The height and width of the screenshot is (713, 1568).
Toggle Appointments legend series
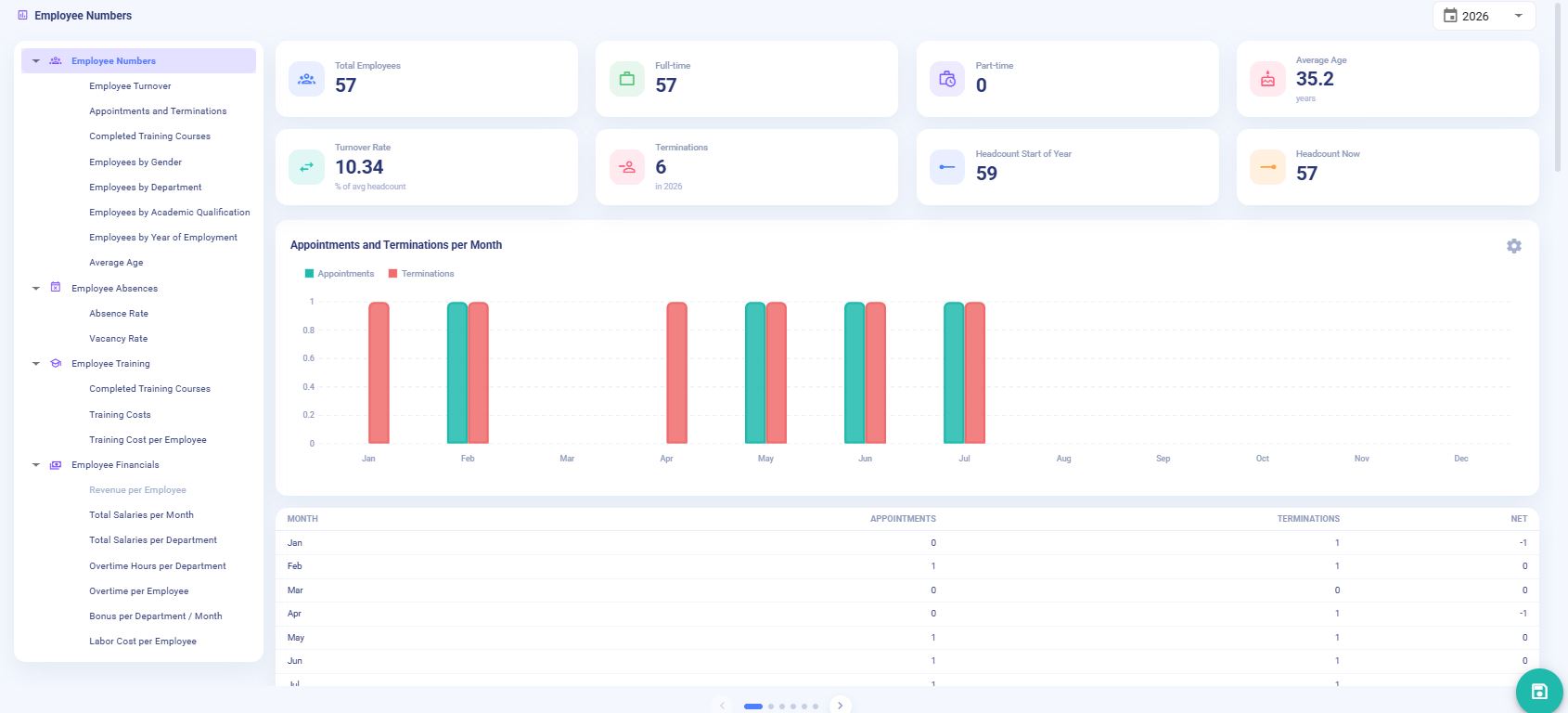pos(340,274)
